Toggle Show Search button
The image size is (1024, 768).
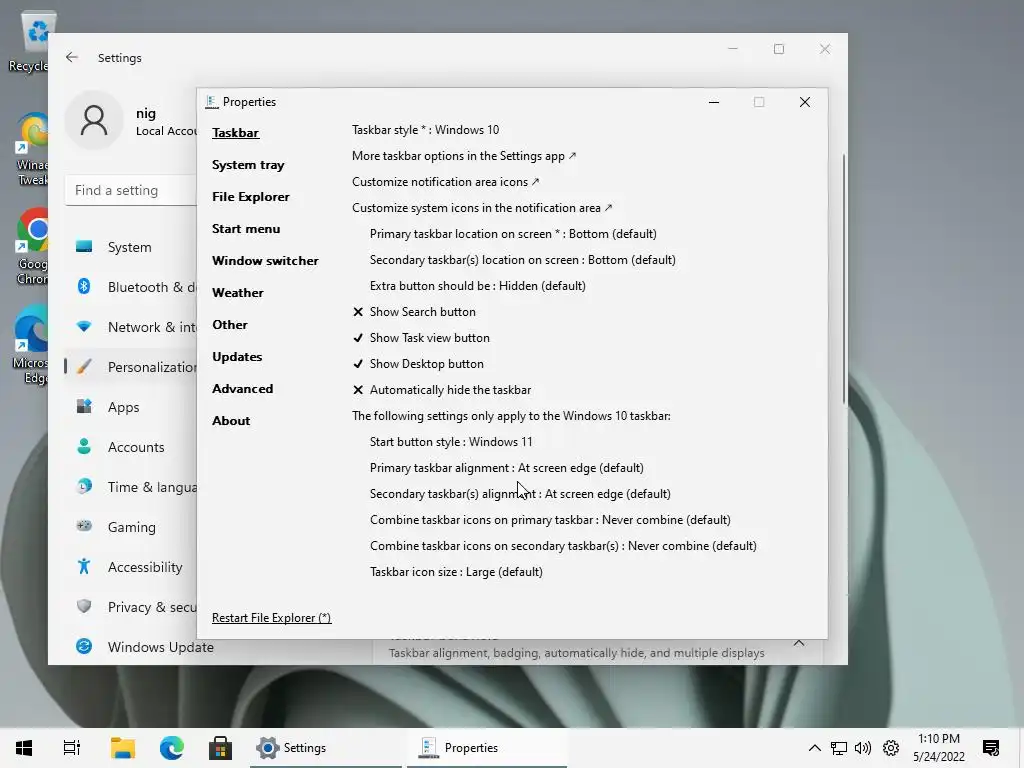click(414, 312)
